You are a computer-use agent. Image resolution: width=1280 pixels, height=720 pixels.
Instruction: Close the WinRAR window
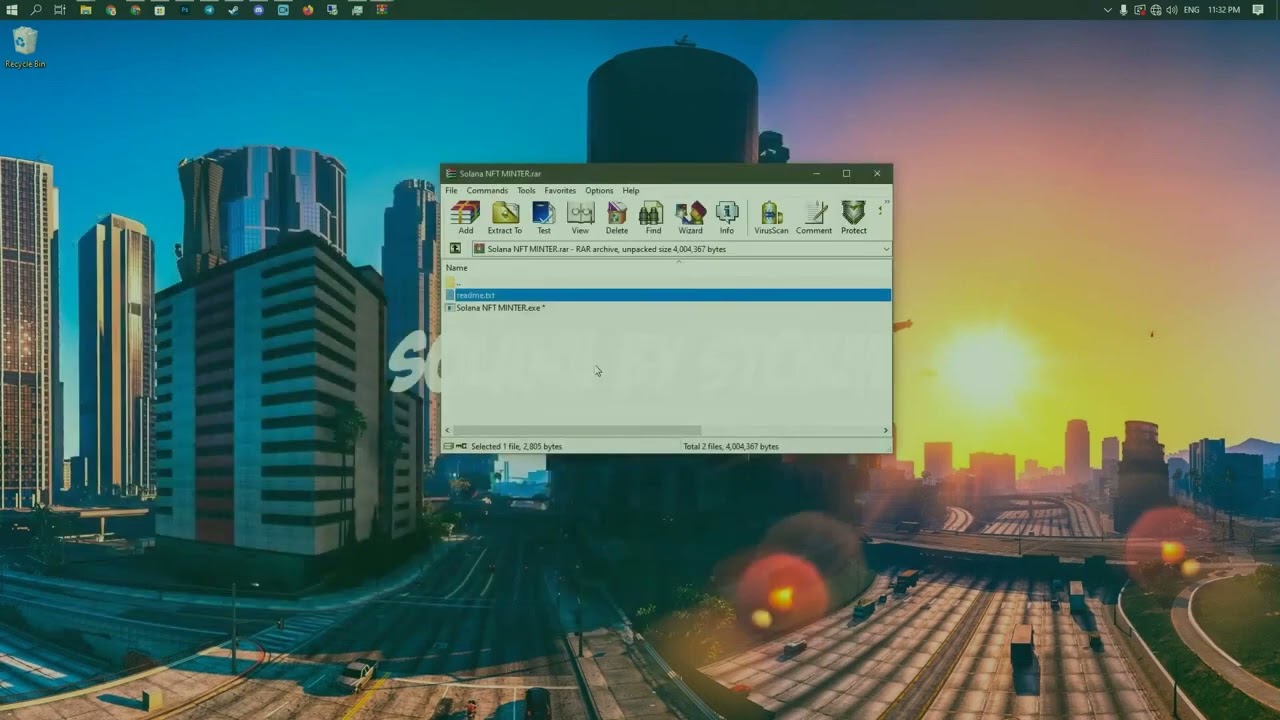tap(877, 173)
